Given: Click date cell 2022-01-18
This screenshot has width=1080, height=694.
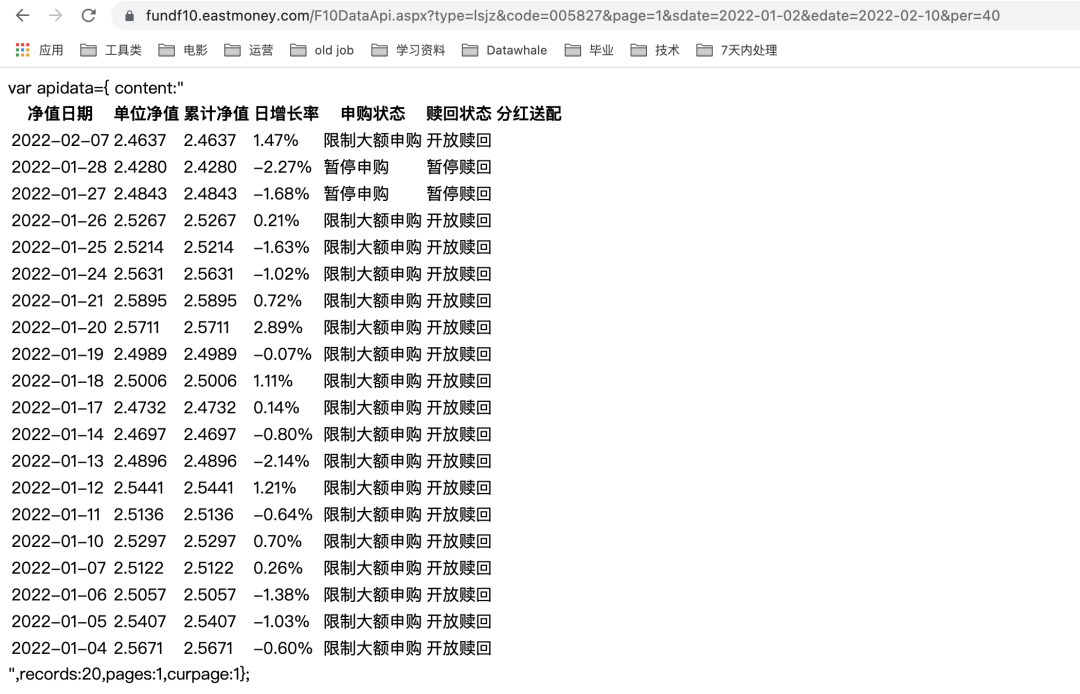Looking at the screenshot, I should coord(58,381).
